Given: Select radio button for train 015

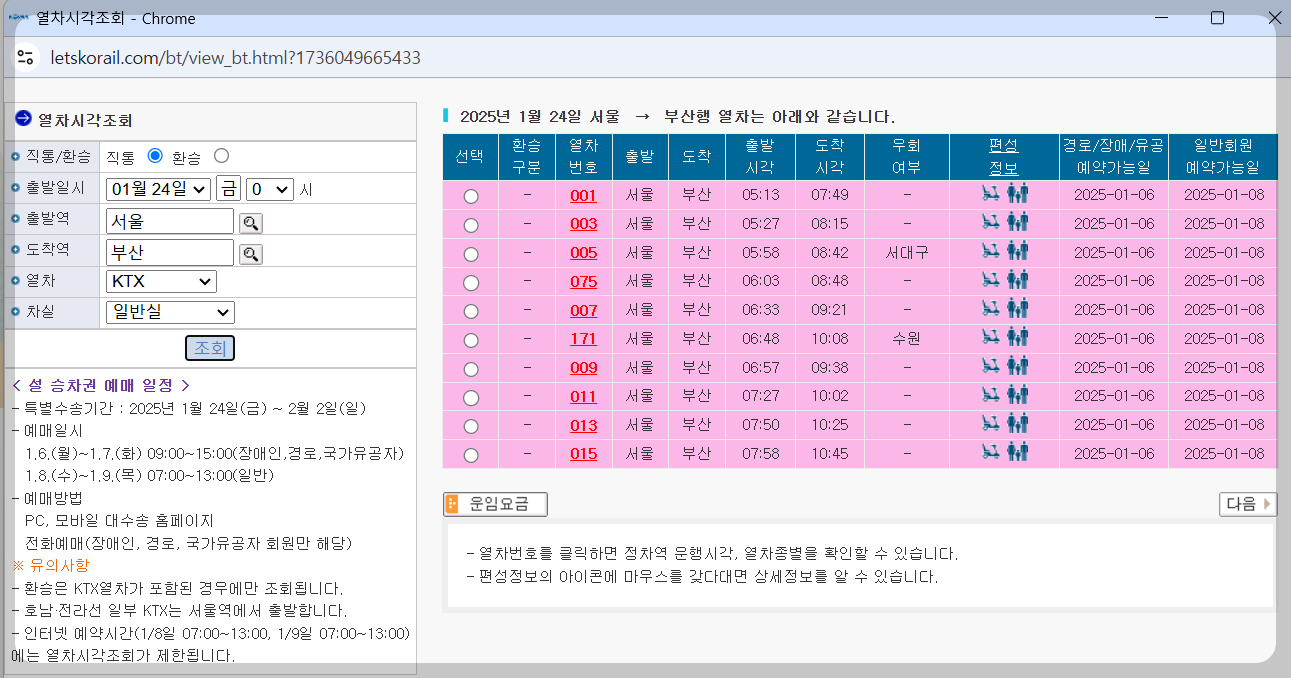Looking at the screenshot, I should tap(471, 455).
